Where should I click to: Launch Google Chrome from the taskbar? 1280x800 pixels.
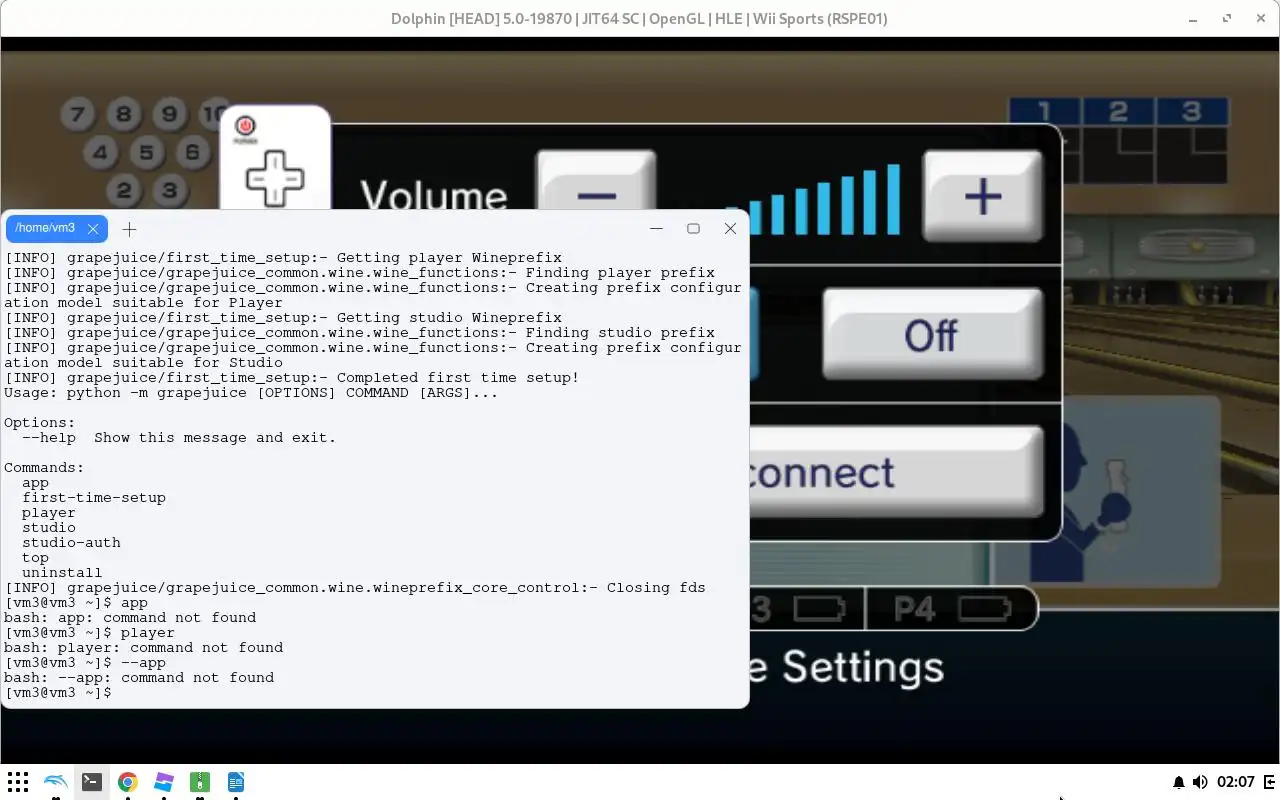pos(127,782)
